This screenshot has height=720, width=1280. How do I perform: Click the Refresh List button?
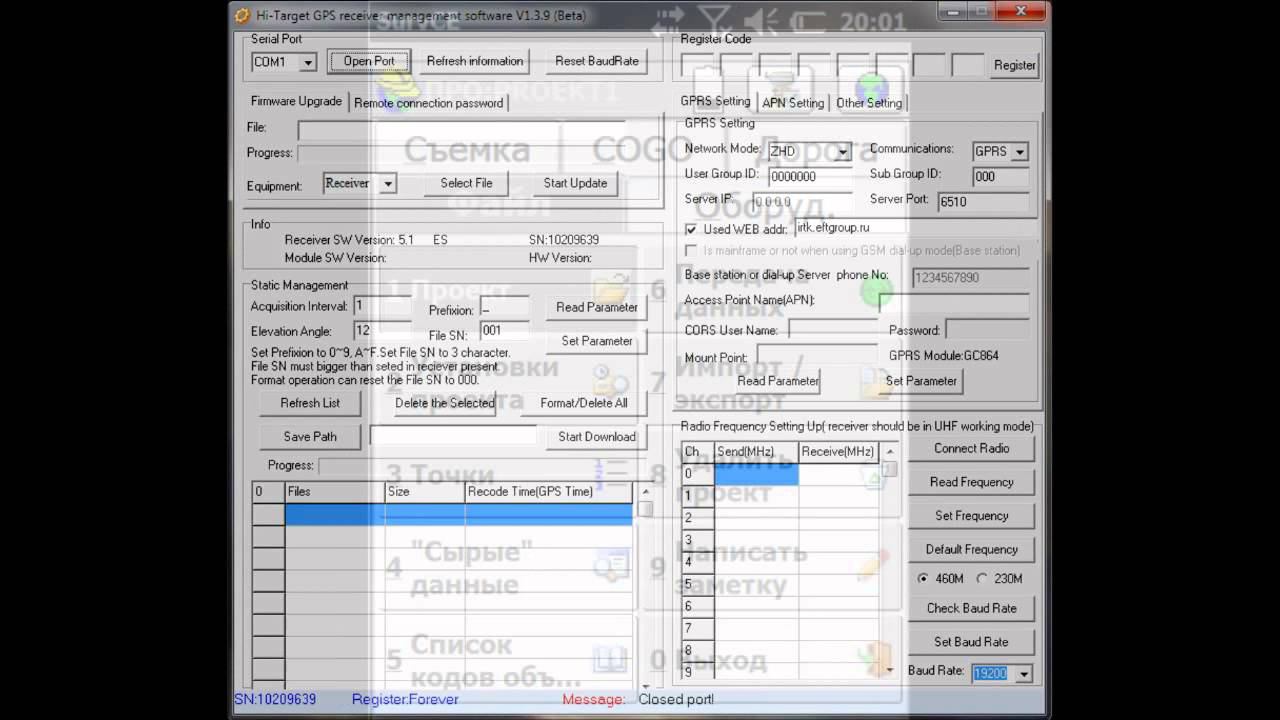point(310,403)
